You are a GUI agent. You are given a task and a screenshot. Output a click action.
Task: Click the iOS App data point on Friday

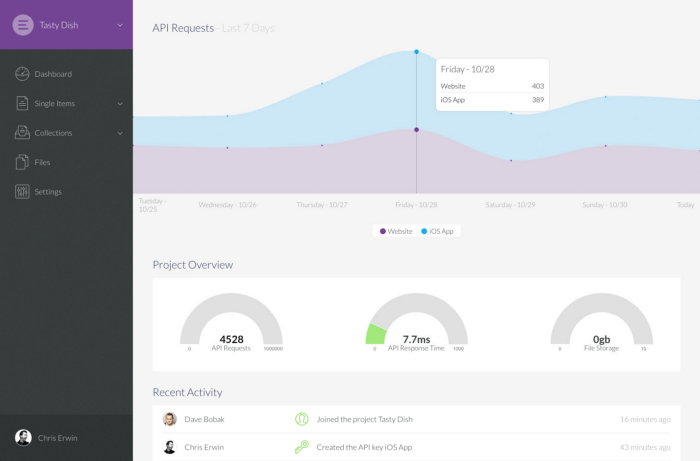tap(417, 52)
